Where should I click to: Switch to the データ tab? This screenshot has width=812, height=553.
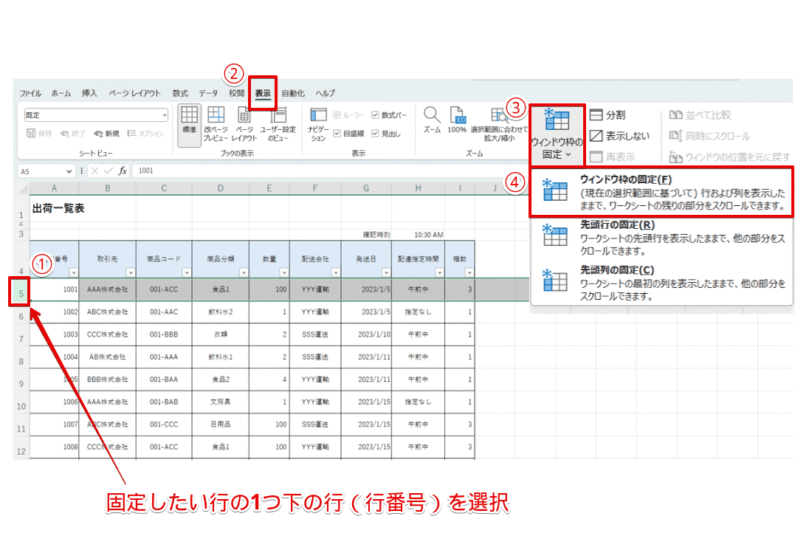tap(208, 93)
